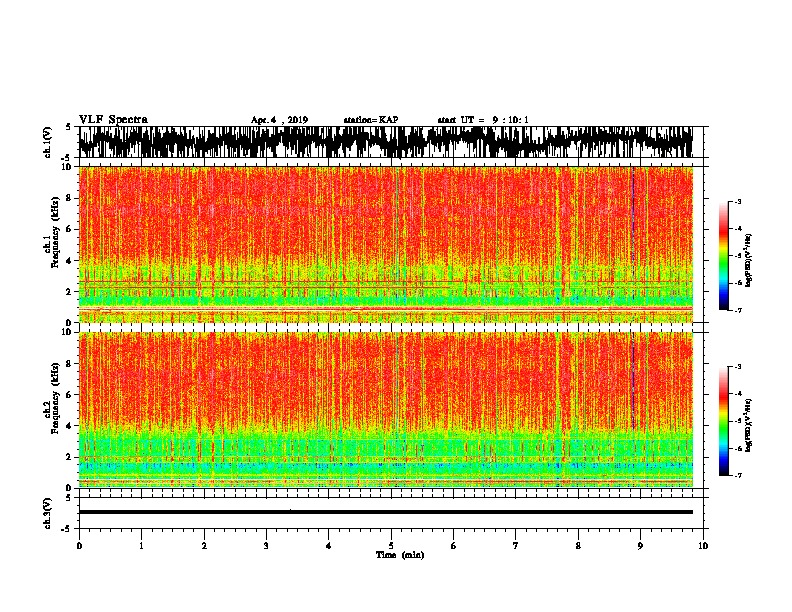This screenshot has height=612, width=792.
Task: Click the time axis tick label "6"
Action: click(x=454, y=546)
